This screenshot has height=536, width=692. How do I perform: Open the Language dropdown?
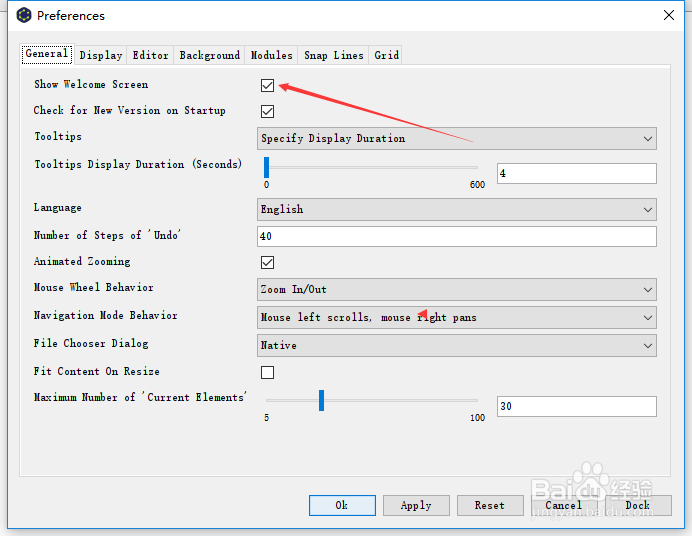coord(457,209)
